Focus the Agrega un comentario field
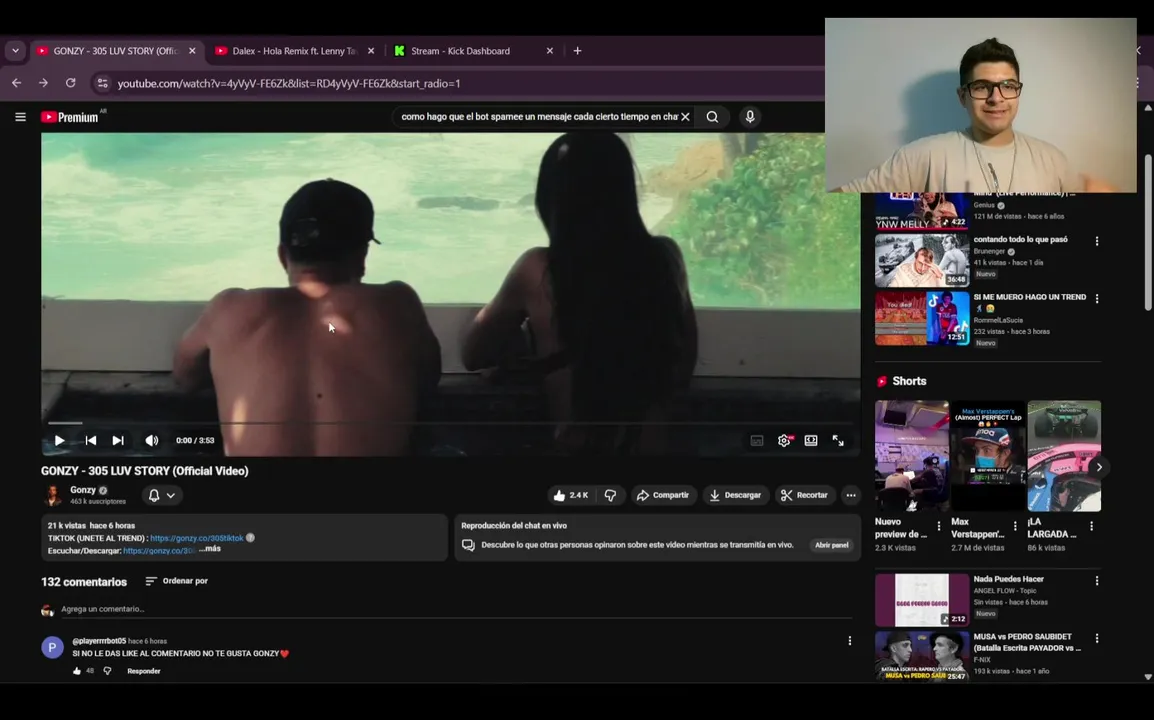Viewport: 1154px width, 720px height. pos(456,610)
